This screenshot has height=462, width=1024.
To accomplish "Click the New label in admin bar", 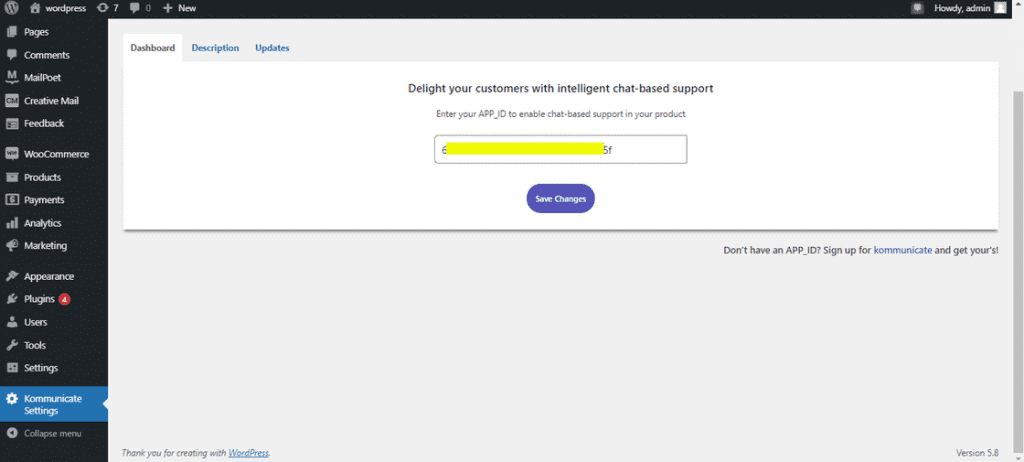I will [x=187, y=8].
